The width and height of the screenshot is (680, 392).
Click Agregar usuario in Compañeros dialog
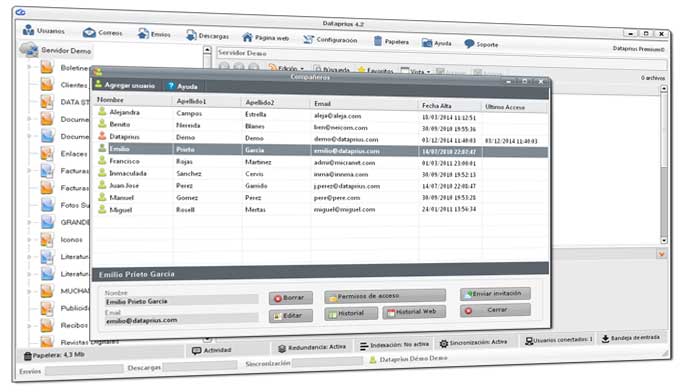[125, 85]
